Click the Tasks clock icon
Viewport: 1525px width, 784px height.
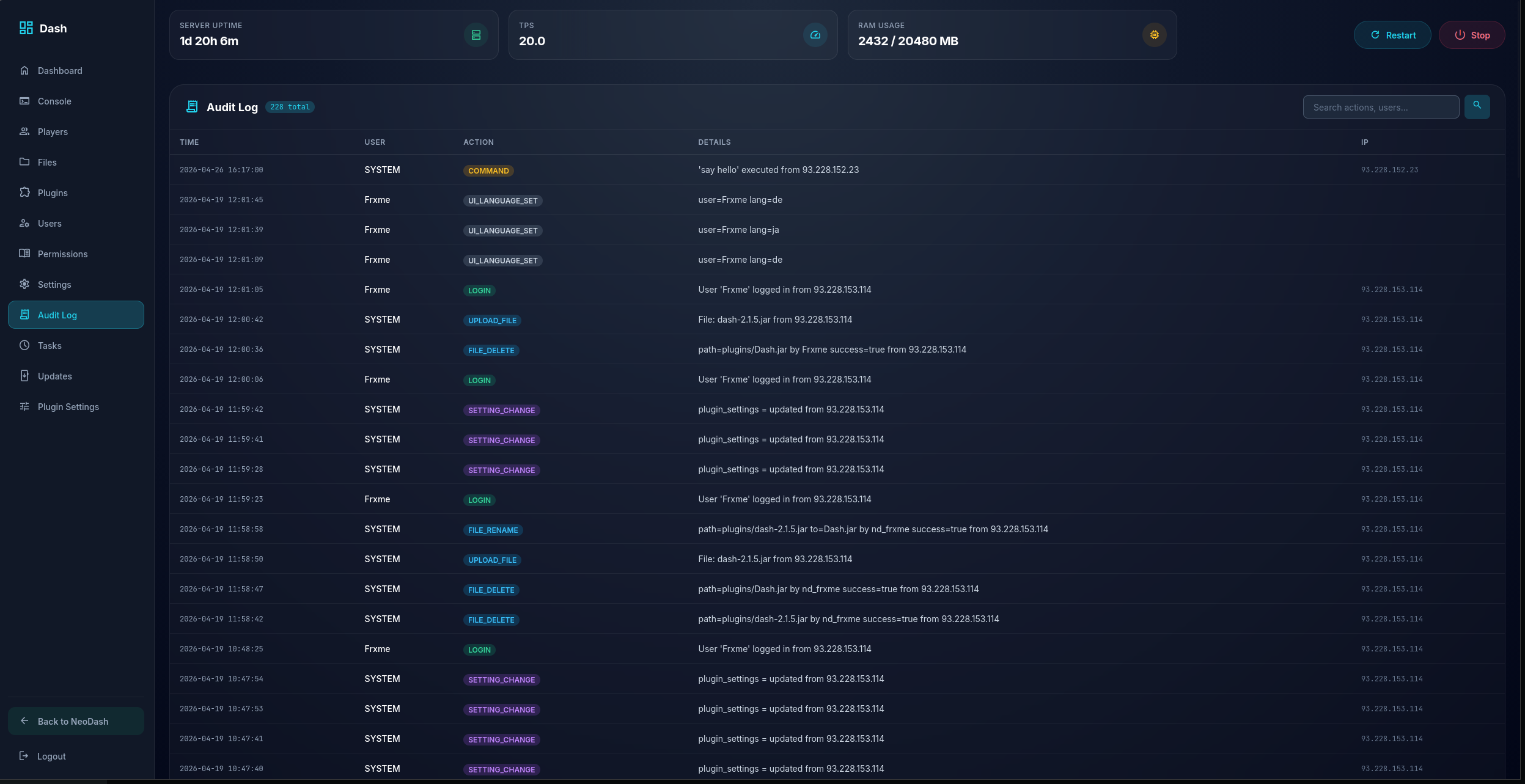pos(24,345)
